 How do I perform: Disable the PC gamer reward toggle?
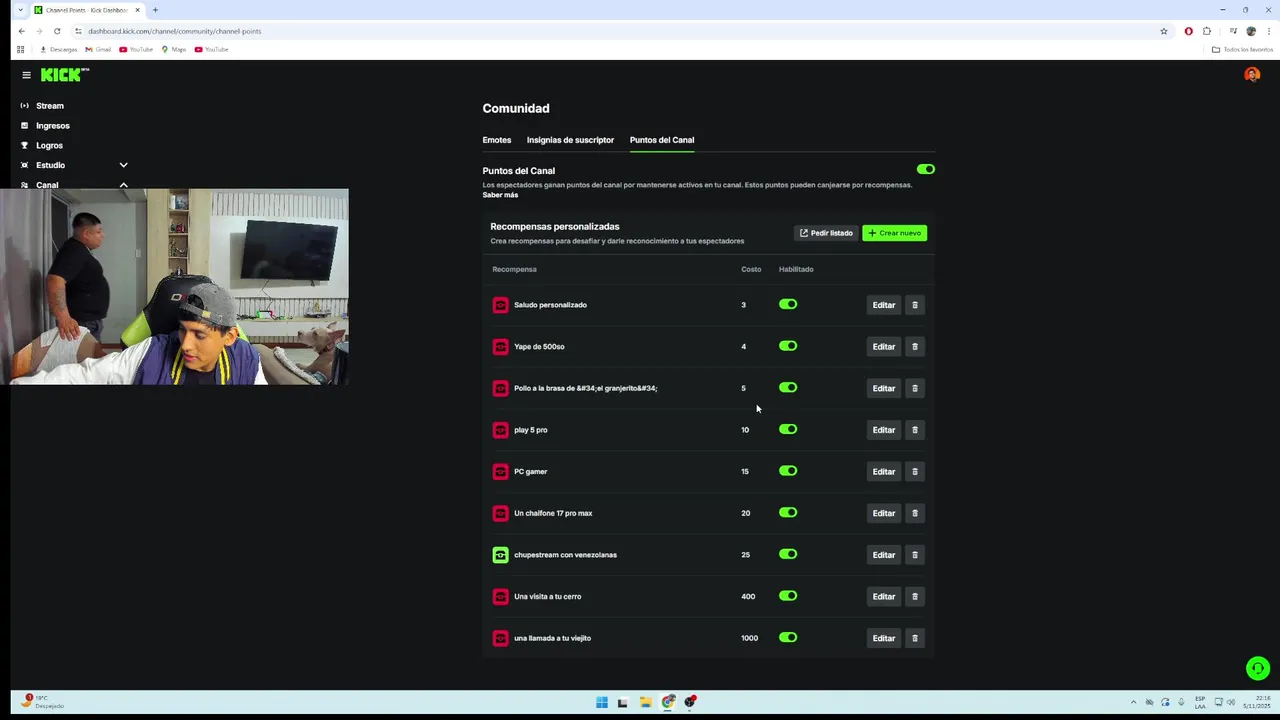tap(788, 471)
